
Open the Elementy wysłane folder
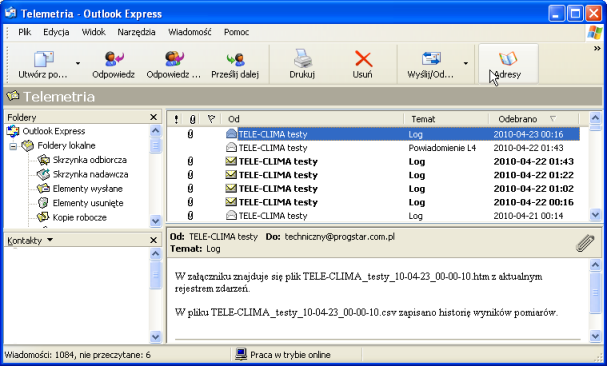pyautogui.click(x=87, y=189)
